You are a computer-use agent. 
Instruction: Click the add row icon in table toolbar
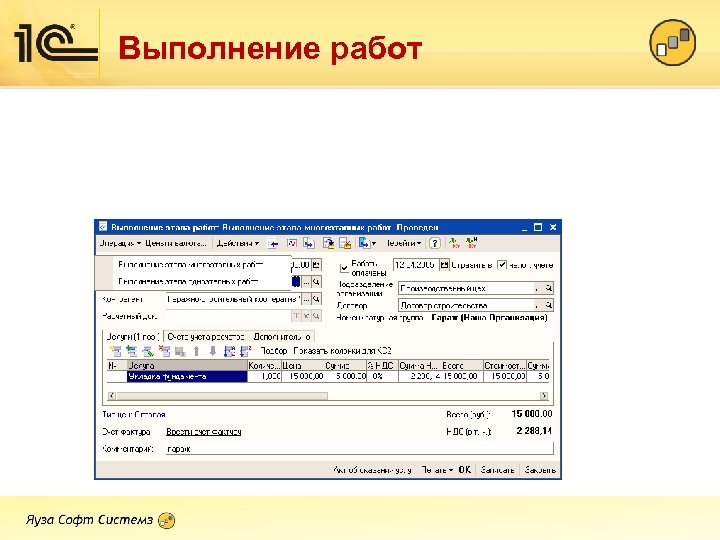point(116,351)
